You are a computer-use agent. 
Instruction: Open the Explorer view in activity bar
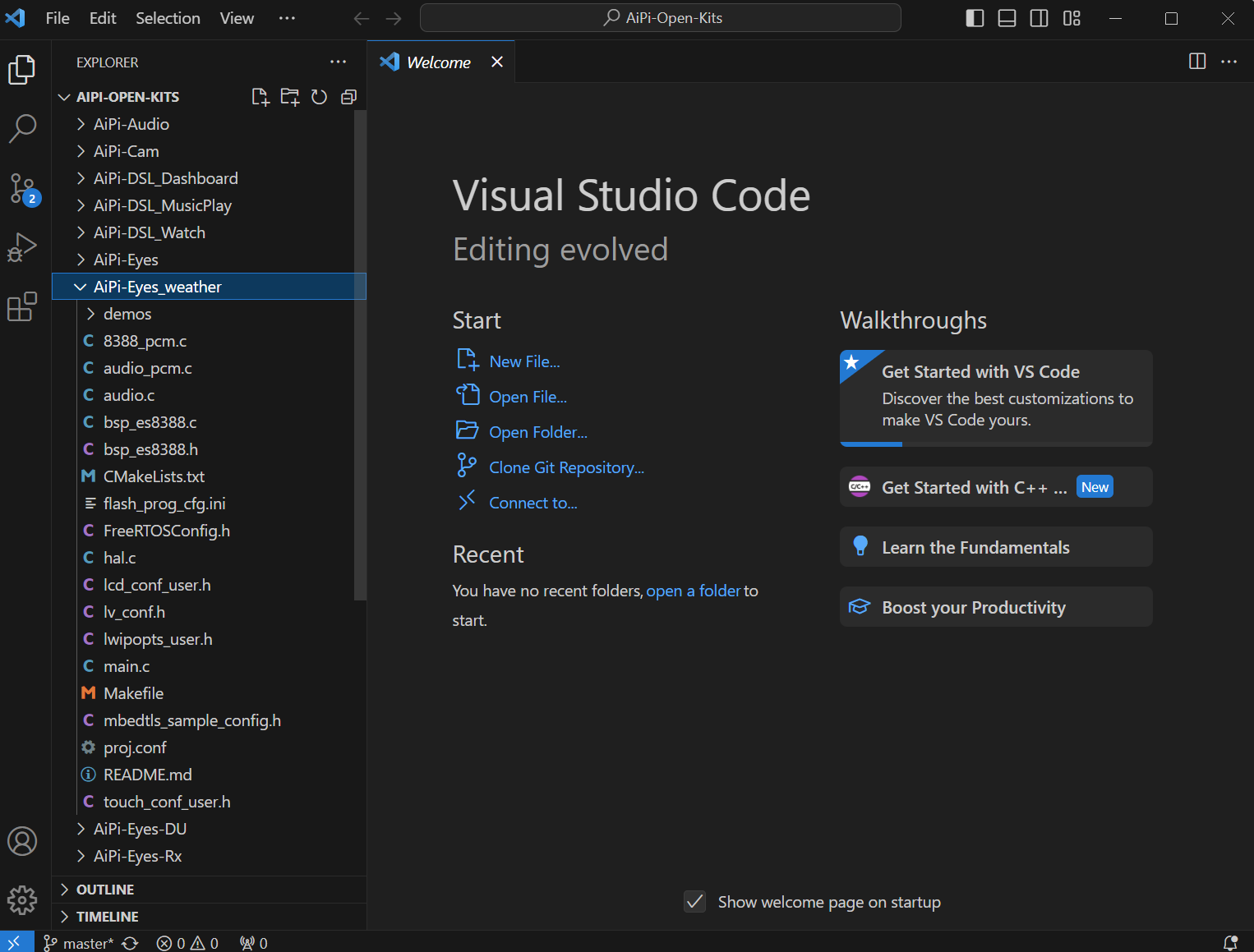tap(22, 70)
